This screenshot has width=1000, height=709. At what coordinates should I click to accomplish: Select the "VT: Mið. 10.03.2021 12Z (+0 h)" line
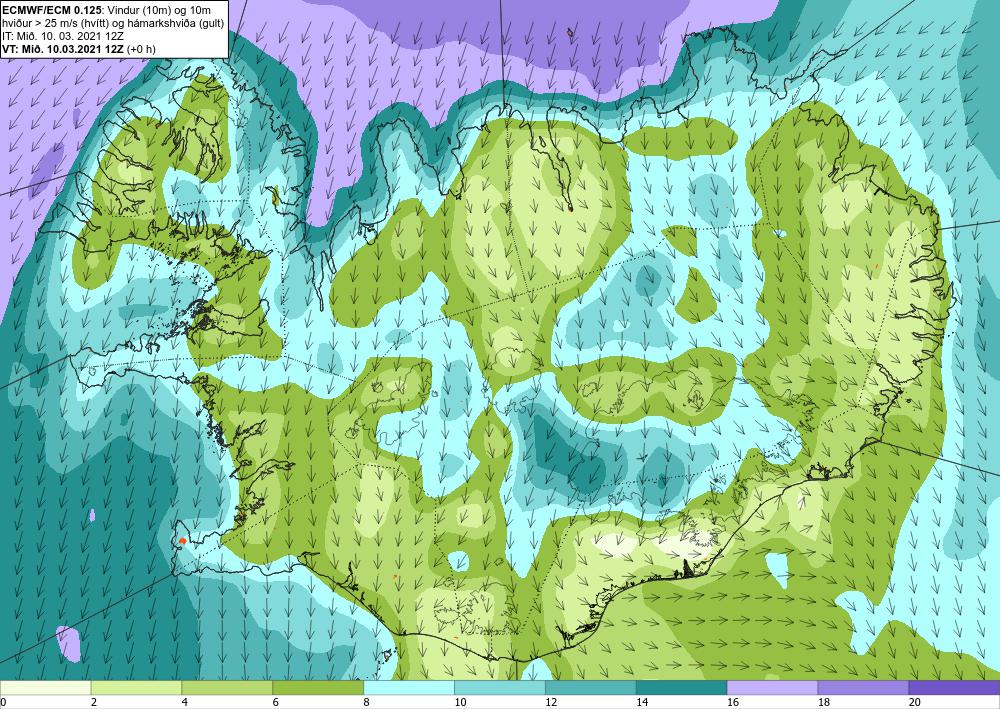78,49
